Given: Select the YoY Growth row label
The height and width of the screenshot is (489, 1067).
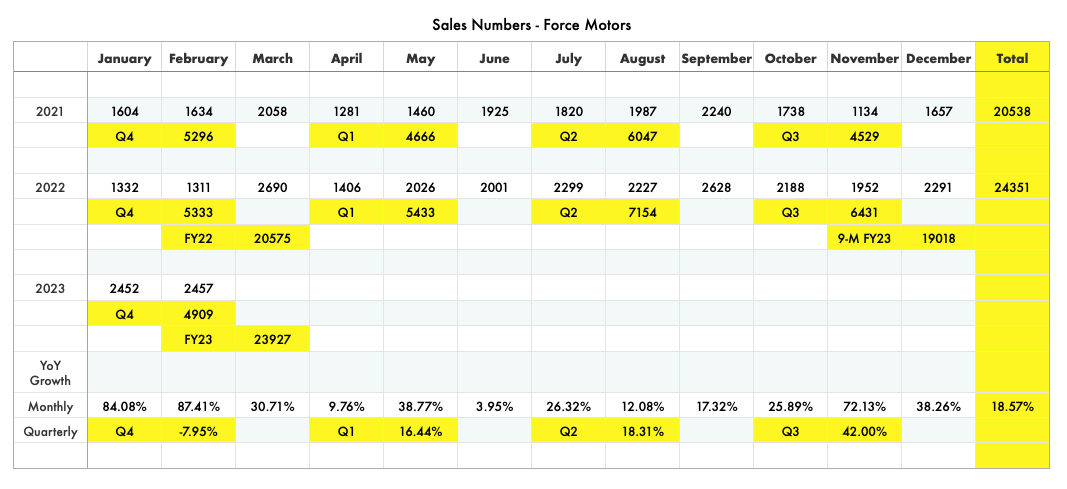Looking at the screenshot, I should [50, 371].
